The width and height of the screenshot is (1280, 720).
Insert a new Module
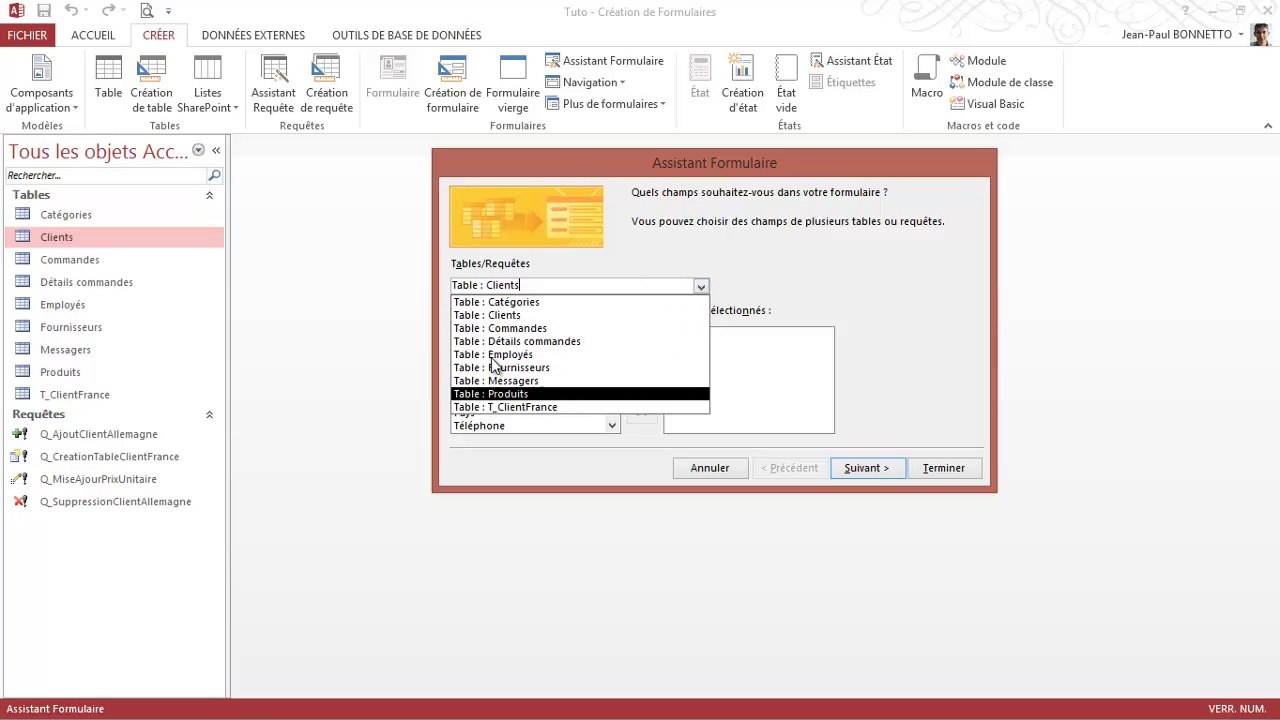pos(977,61)
